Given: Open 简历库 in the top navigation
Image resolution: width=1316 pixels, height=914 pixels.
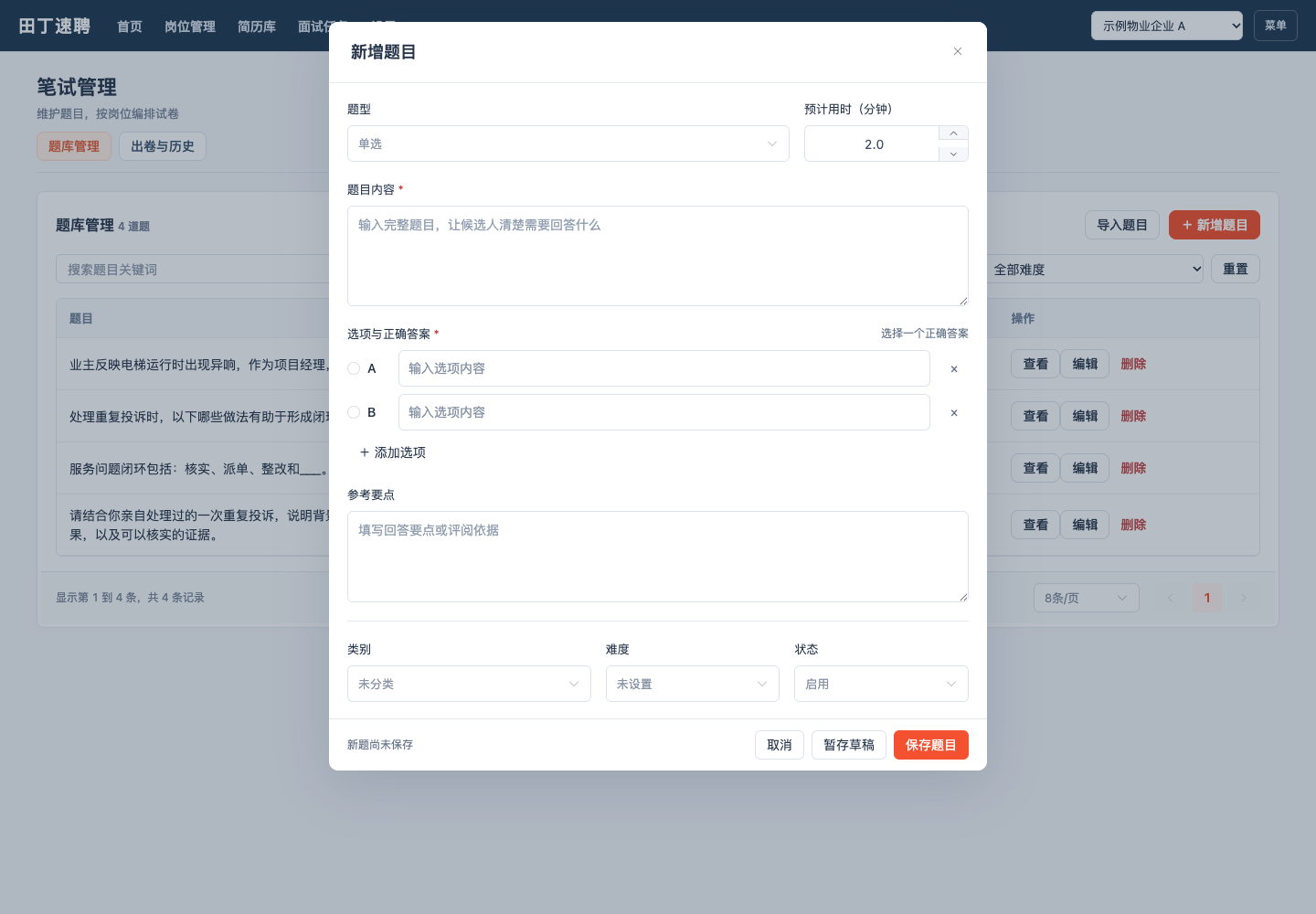Looking at the screenshot, I should pyautogui.click(x=257, y=27).
